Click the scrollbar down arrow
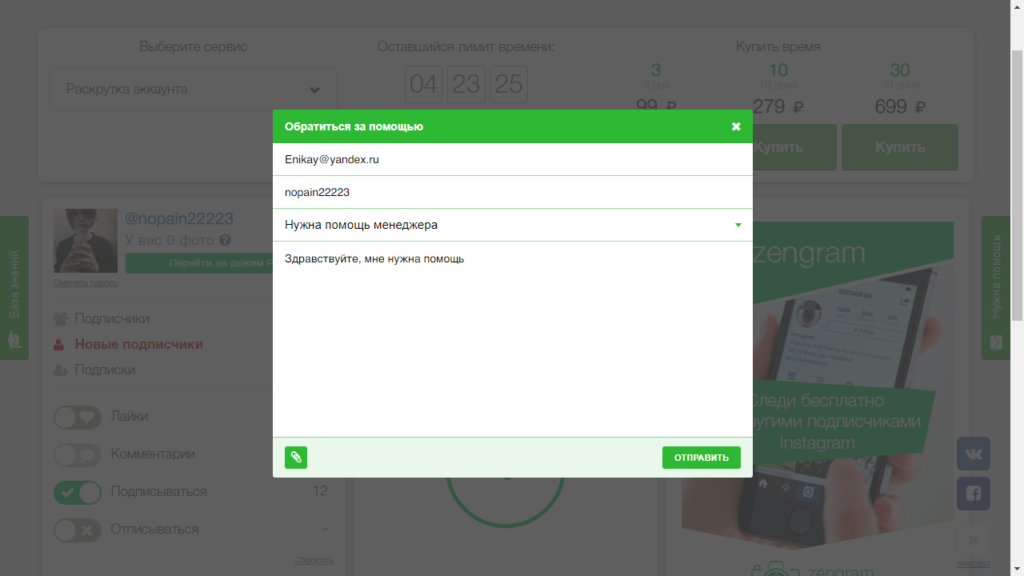 [x=1017, y=570]
